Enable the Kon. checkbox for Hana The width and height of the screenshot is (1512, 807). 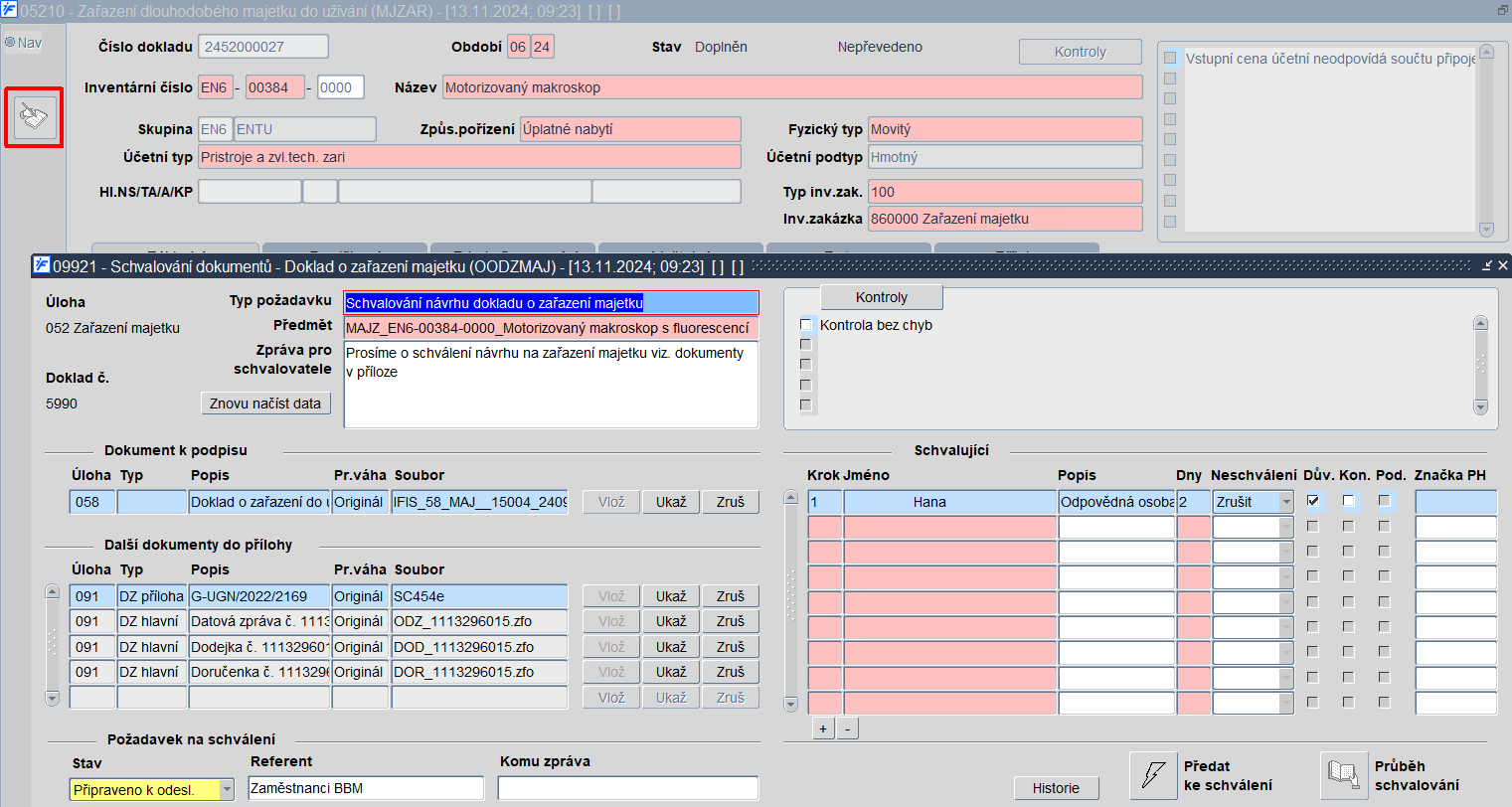[x=1348, y=501]
